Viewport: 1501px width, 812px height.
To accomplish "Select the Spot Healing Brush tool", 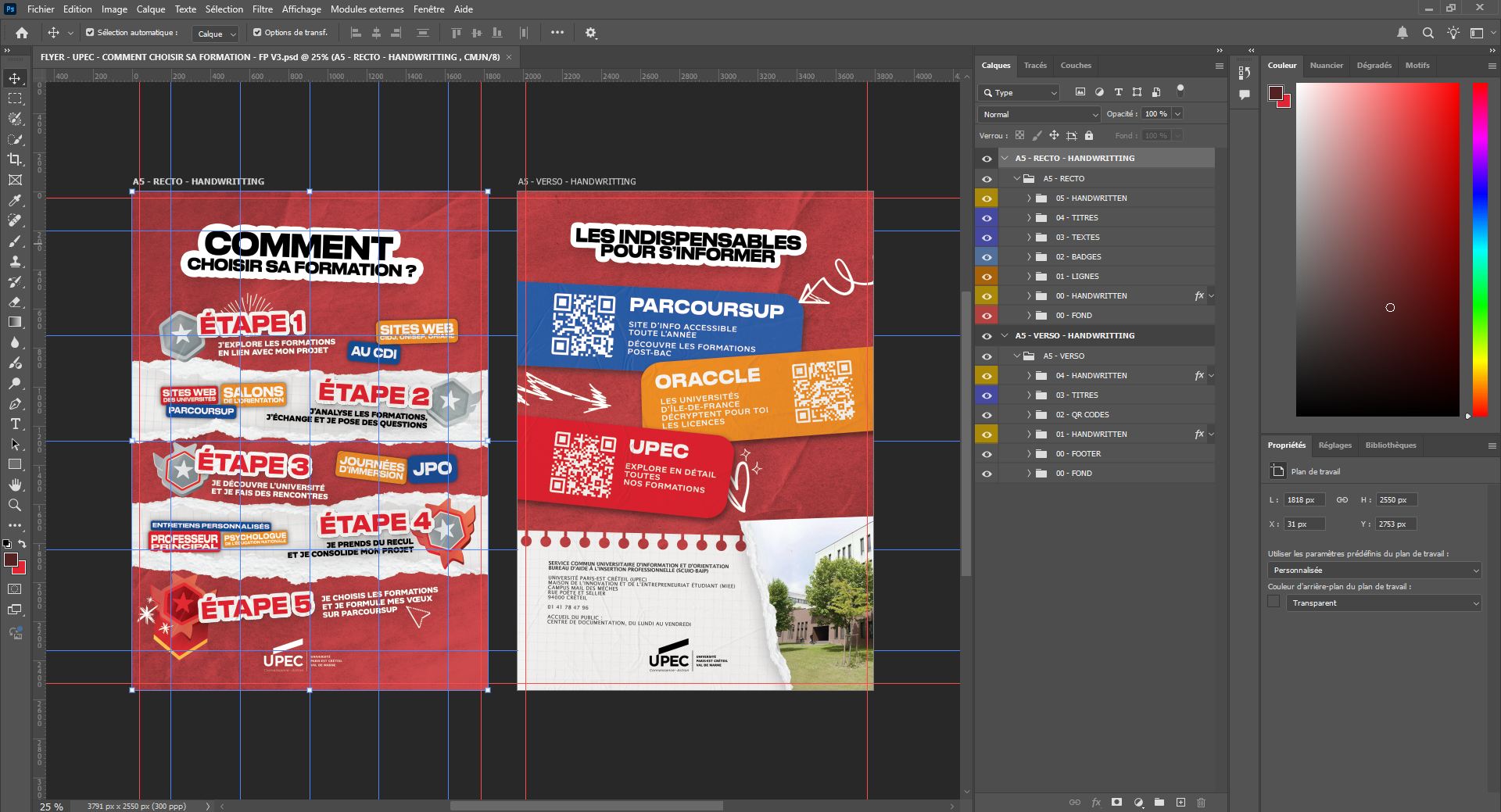I will tap(15, 220).
